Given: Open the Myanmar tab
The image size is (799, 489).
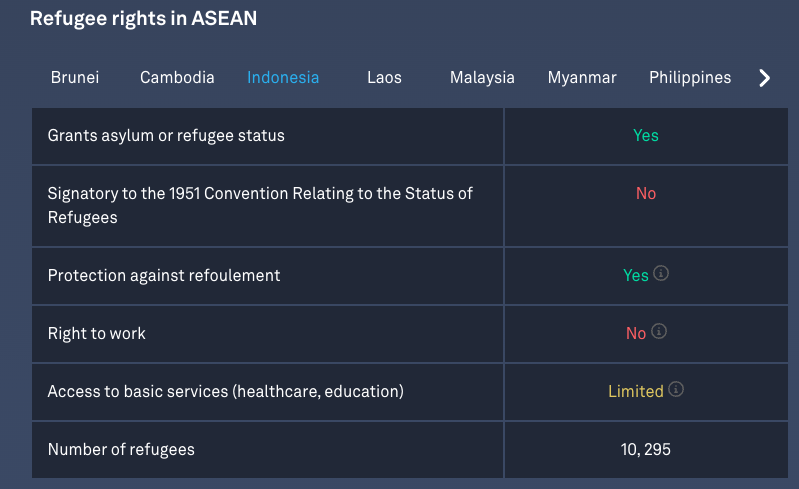Looking at the screenshot, I should [582, 77].
